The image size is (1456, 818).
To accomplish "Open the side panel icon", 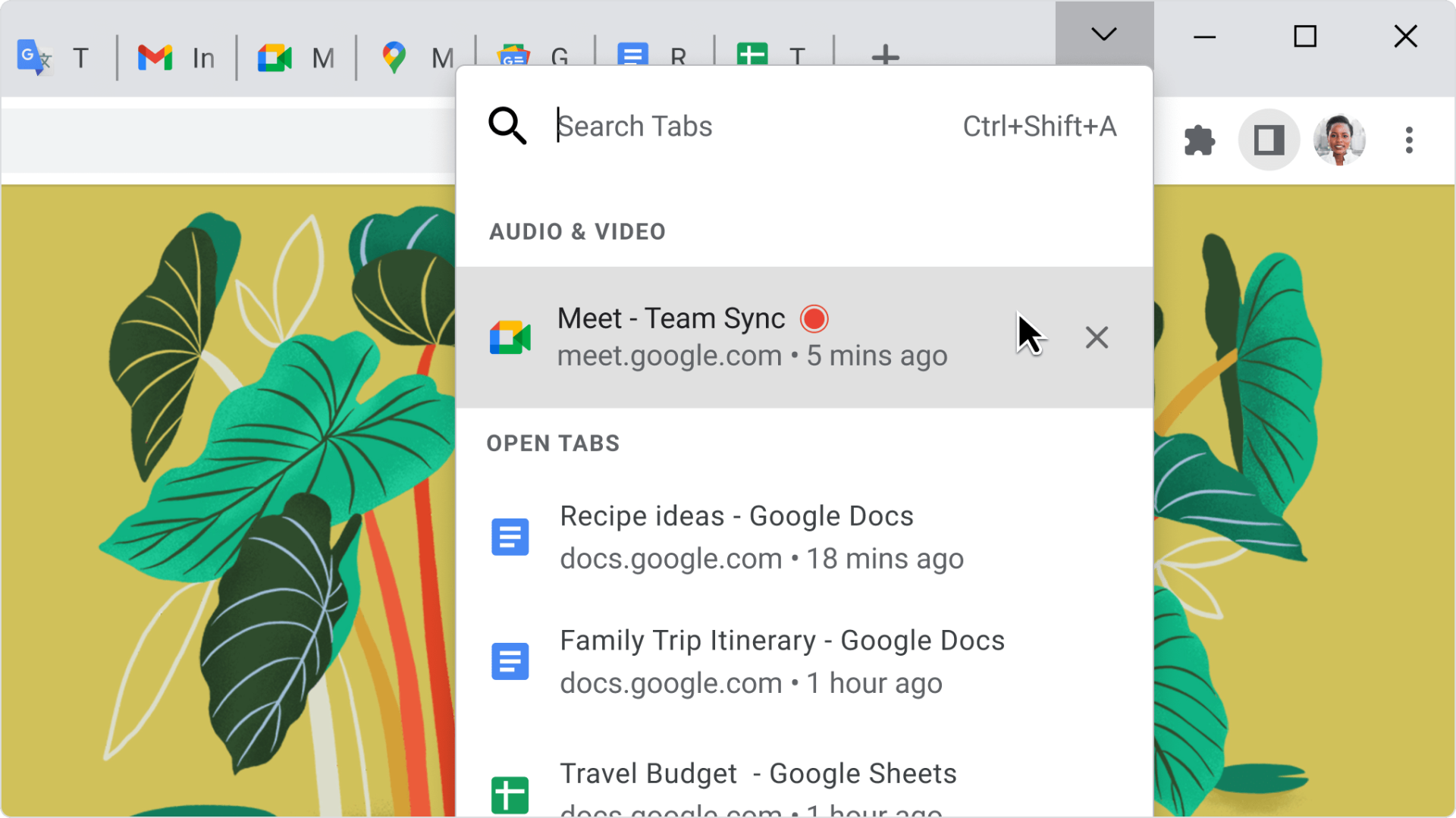I will 1269,139.
